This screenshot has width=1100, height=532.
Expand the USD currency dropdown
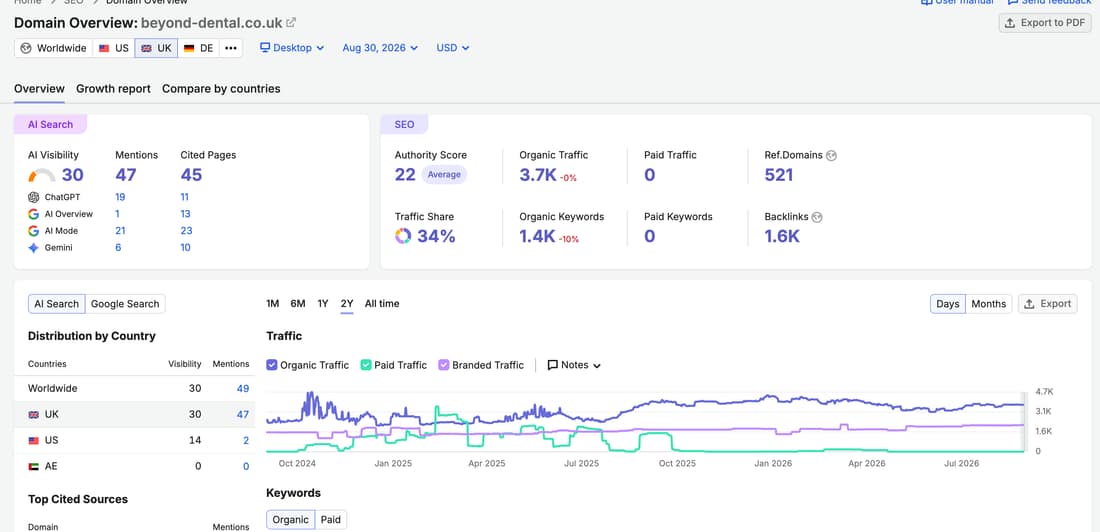[452, 48]
